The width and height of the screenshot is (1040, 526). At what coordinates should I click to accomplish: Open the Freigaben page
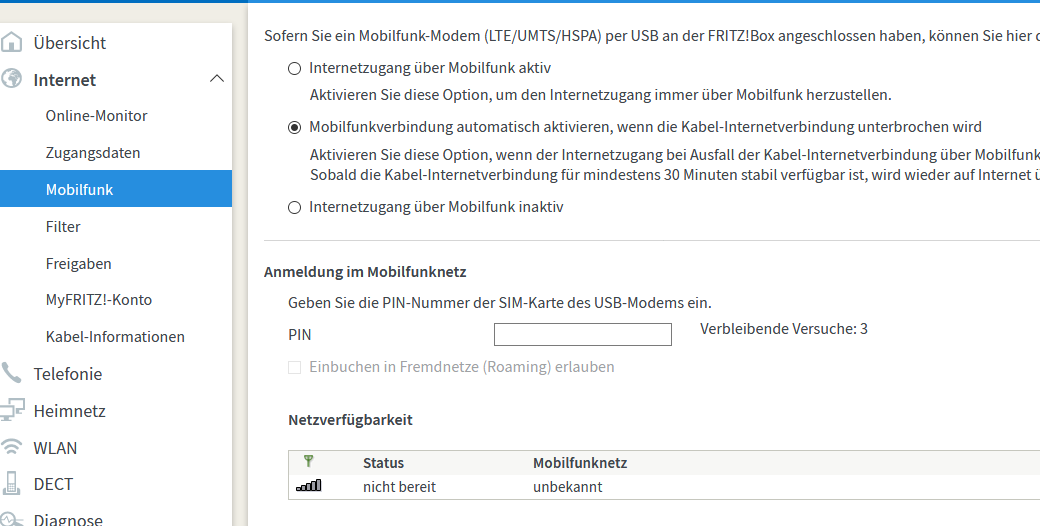click(78, 264)
